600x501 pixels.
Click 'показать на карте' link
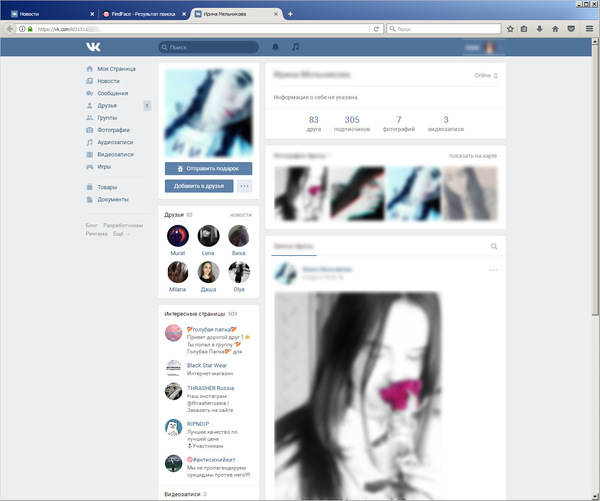[x=473, y=156]
